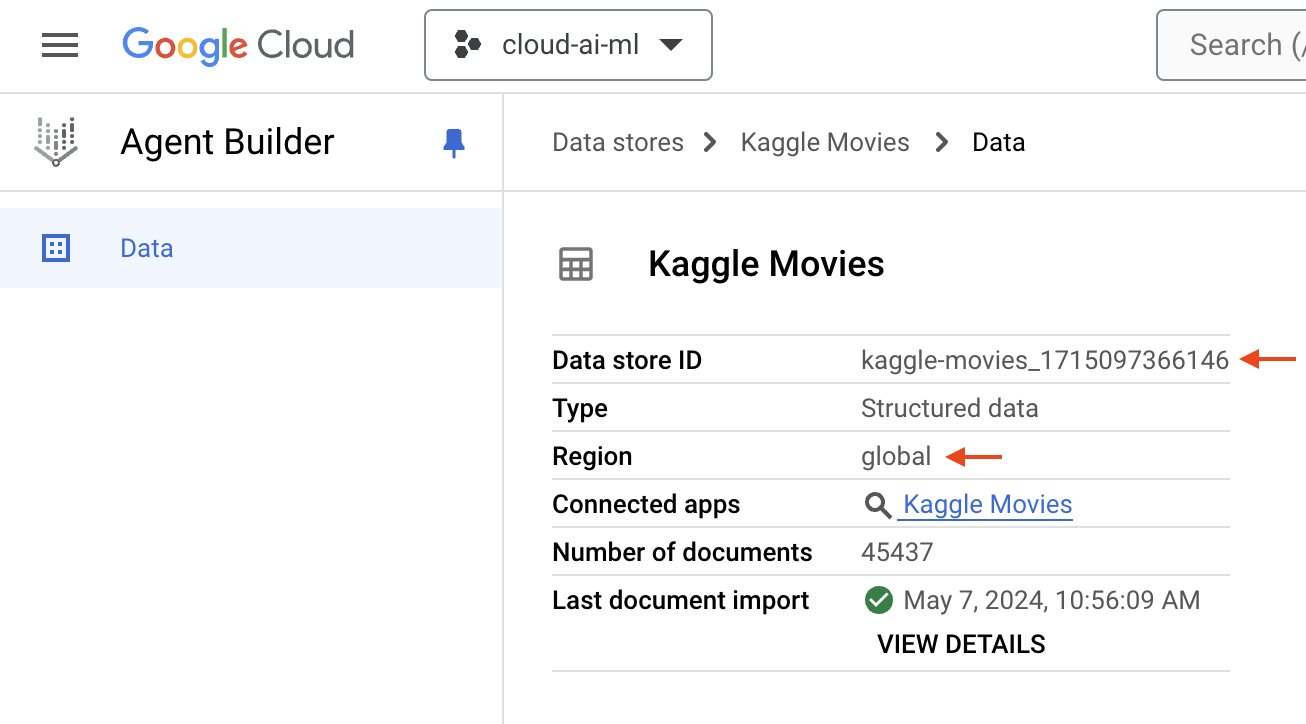The image size is (1306, 724).
Task: Select the Data item in the sidebar
Action: pos(251,248)
